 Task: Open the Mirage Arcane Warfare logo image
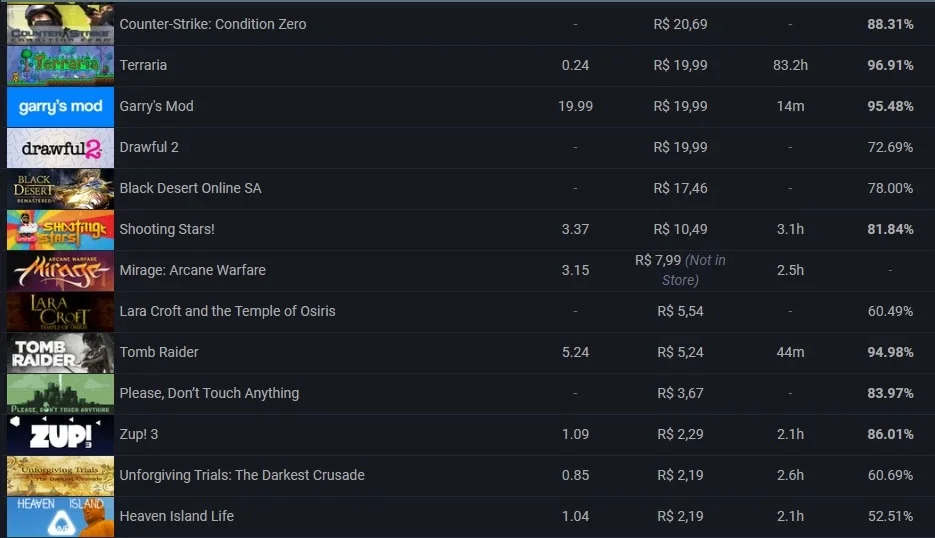point(60,271)
